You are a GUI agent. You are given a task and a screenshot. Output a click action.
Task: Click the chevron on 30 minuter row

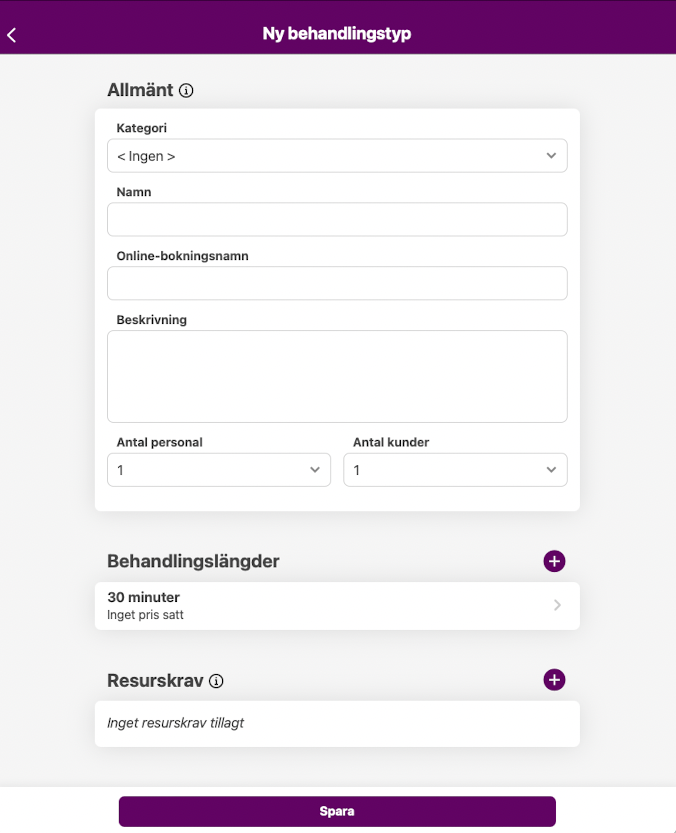point(557,605)
